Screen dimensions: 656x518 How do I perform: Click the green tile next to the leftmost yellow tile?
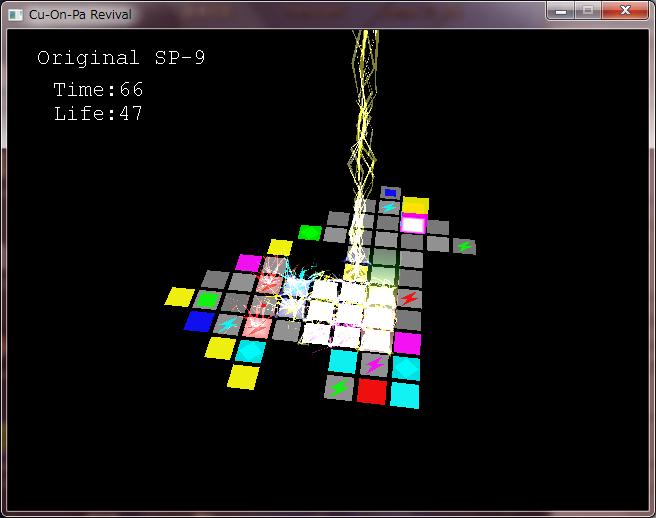208,299
